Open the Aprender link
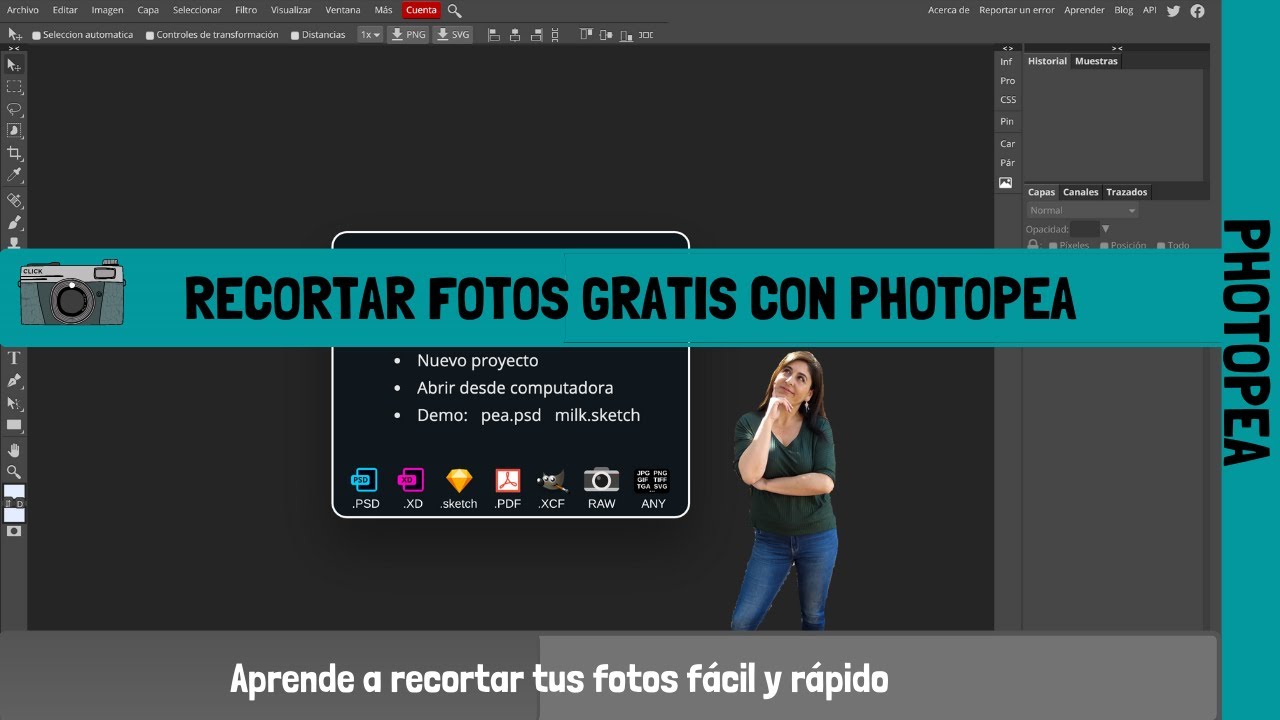This screenshot has height=720, width=1280. coord(1084,10)
